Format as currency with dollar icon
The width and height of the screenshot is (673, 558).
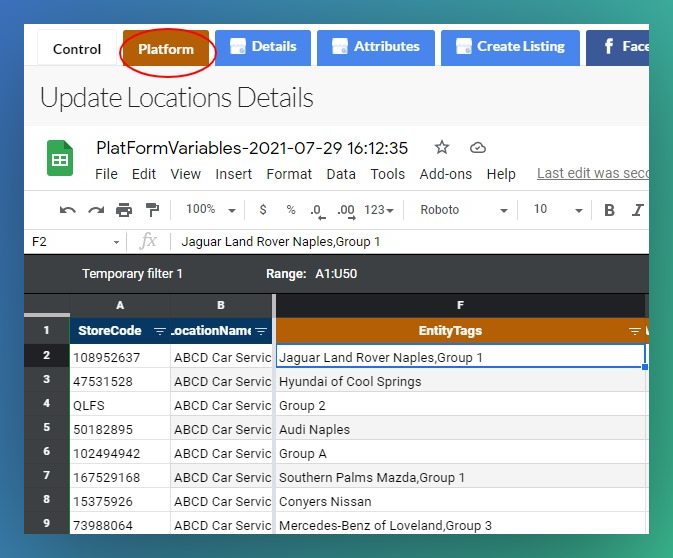(263, 209)
